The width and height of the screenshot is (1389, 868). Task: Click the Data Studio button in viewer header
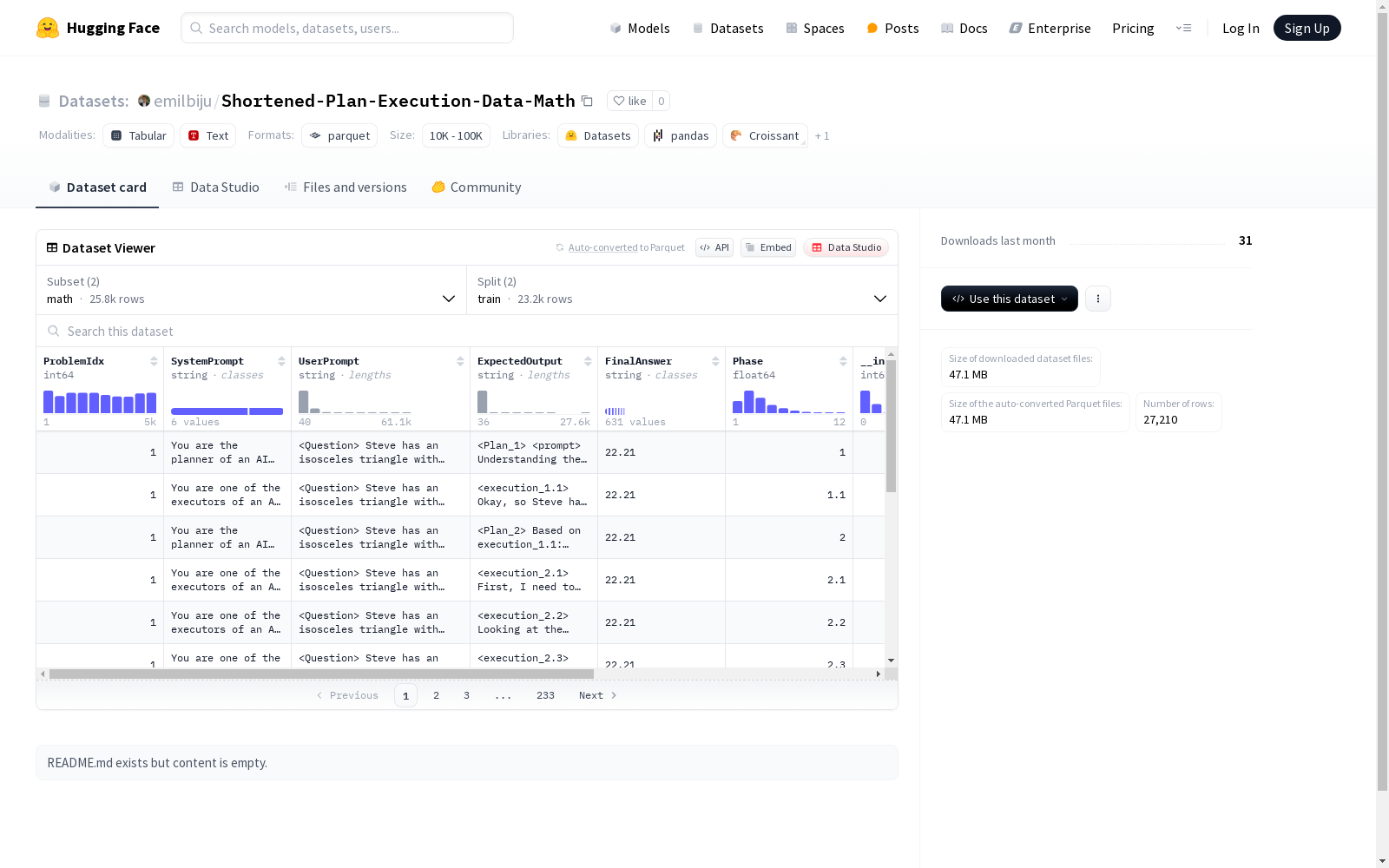846,247
